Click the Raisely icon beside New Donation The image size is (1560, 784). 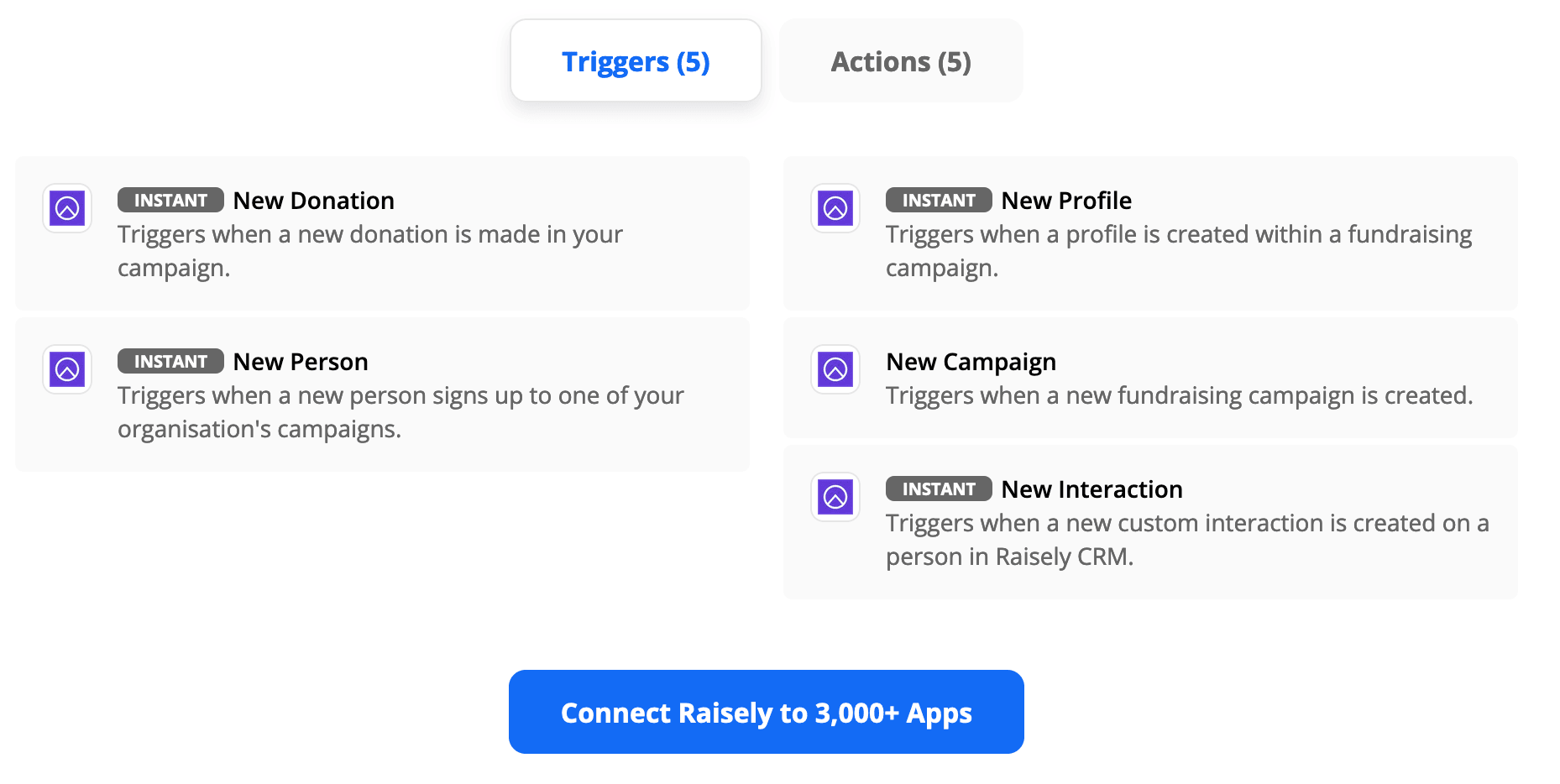click(x=67, y=208)
